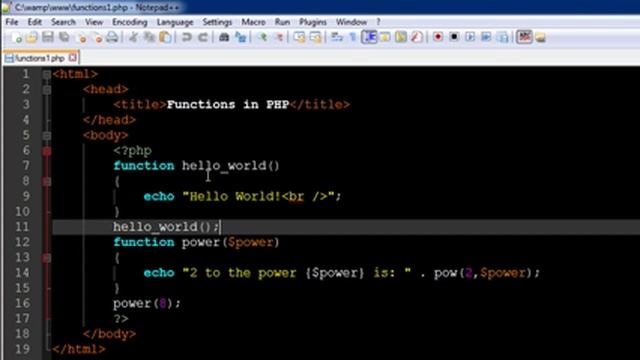Open the ? help menu
640x360 pixels.
click(x=378, y=22)
